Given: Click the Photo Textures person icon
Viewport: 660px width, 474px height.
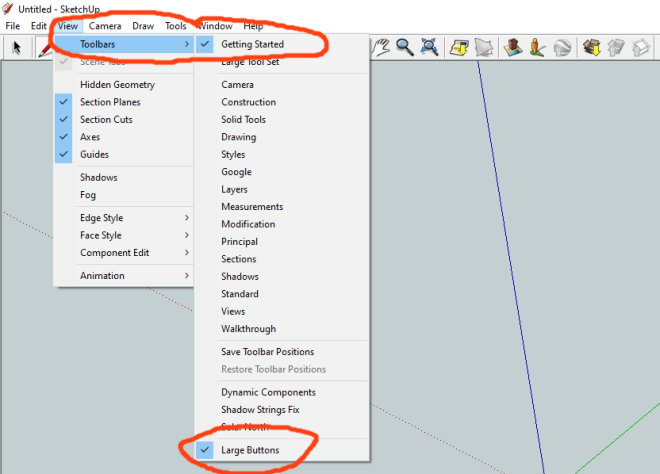Looking at the screenshot, I should [538, 47].
